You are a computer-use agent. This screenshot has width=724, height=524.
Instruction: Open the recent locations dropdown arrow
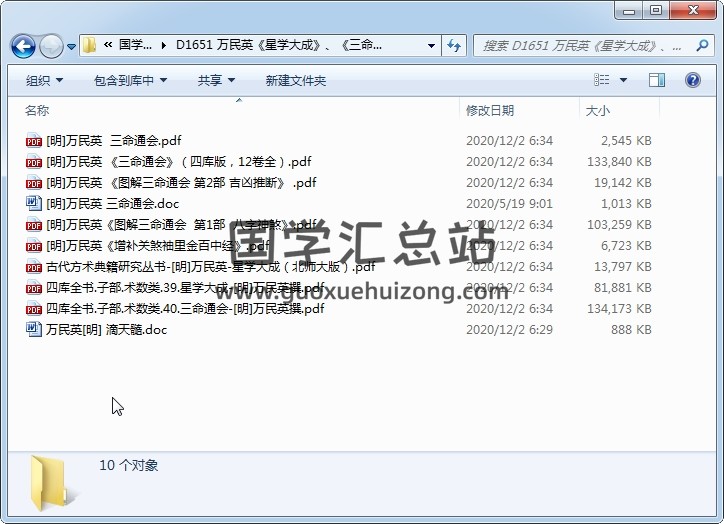(71, 46)
